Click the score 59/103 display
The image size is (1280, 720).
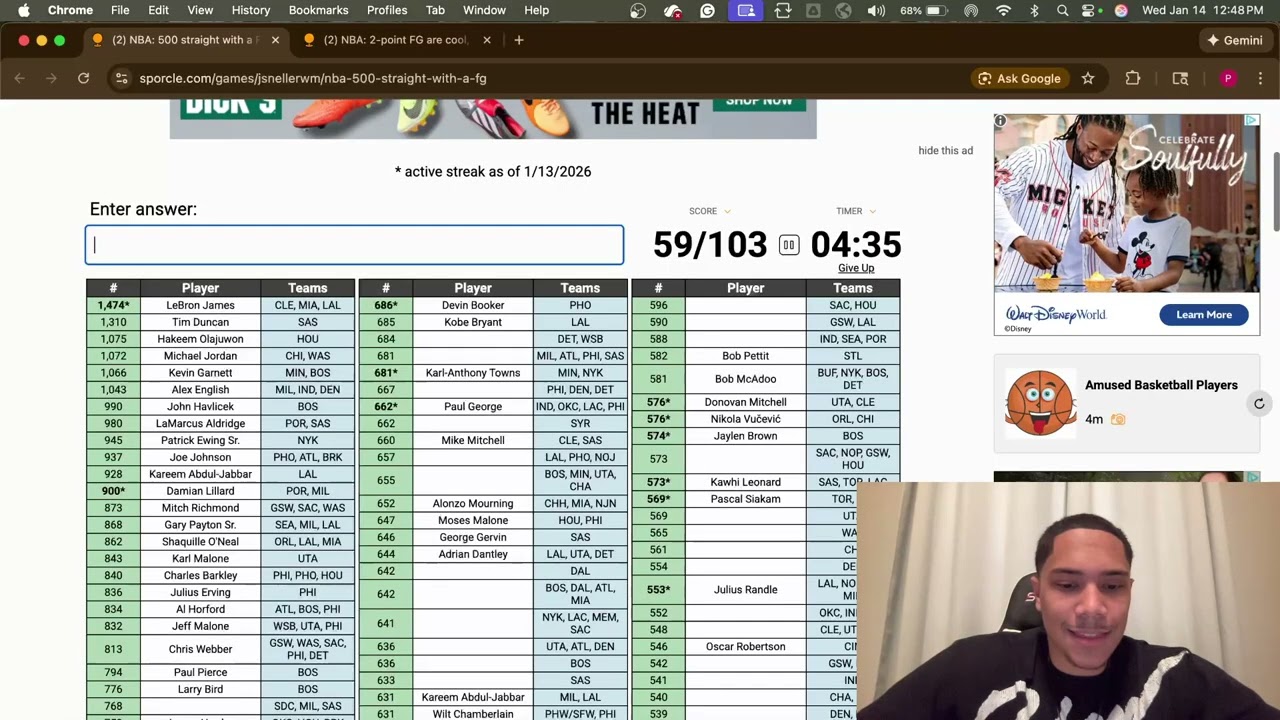tap(710, 245)
